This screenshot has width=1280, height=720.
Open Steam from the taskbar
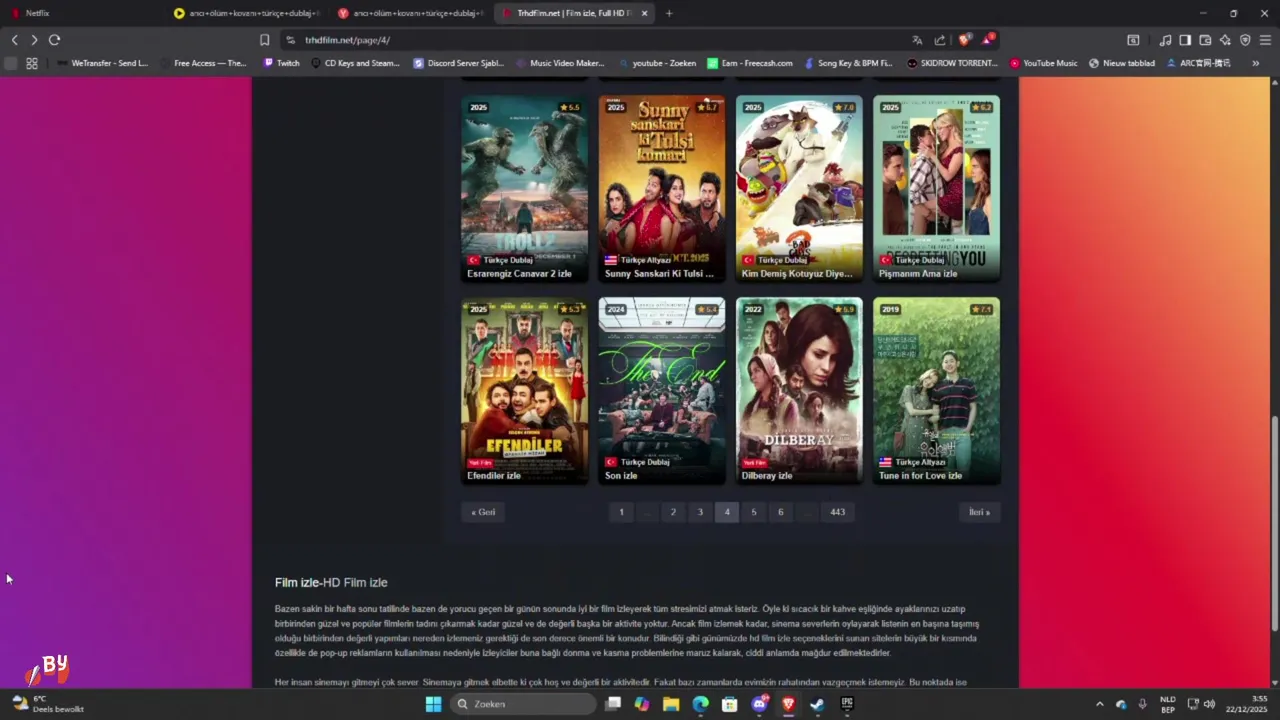pyautogui.click(x=817, y=704)
